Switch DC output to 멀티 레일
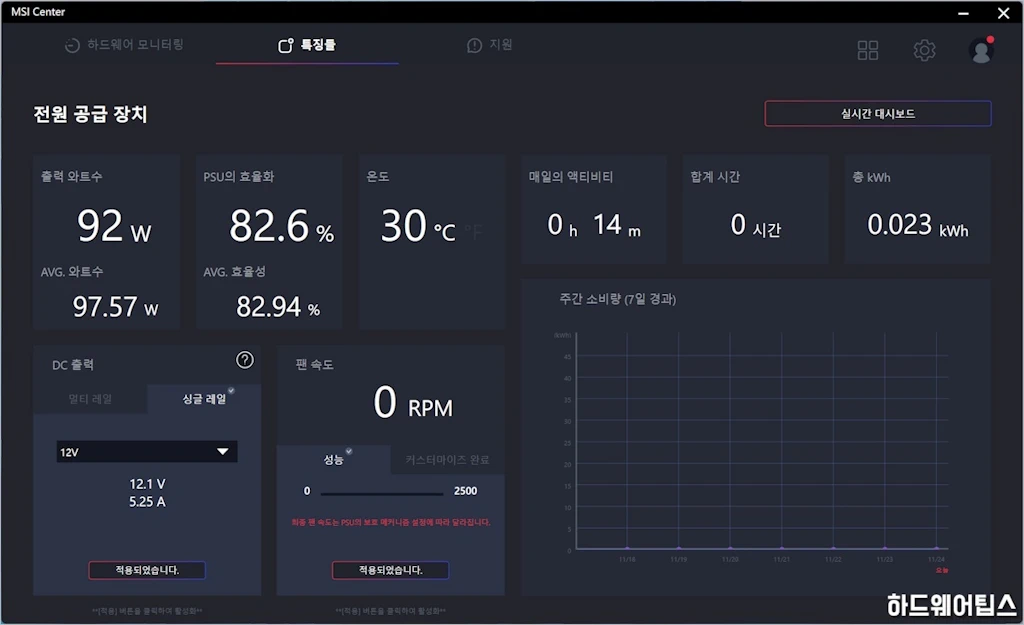The width and height of the screenshot is (1024, 625). [x=90, y=399]
